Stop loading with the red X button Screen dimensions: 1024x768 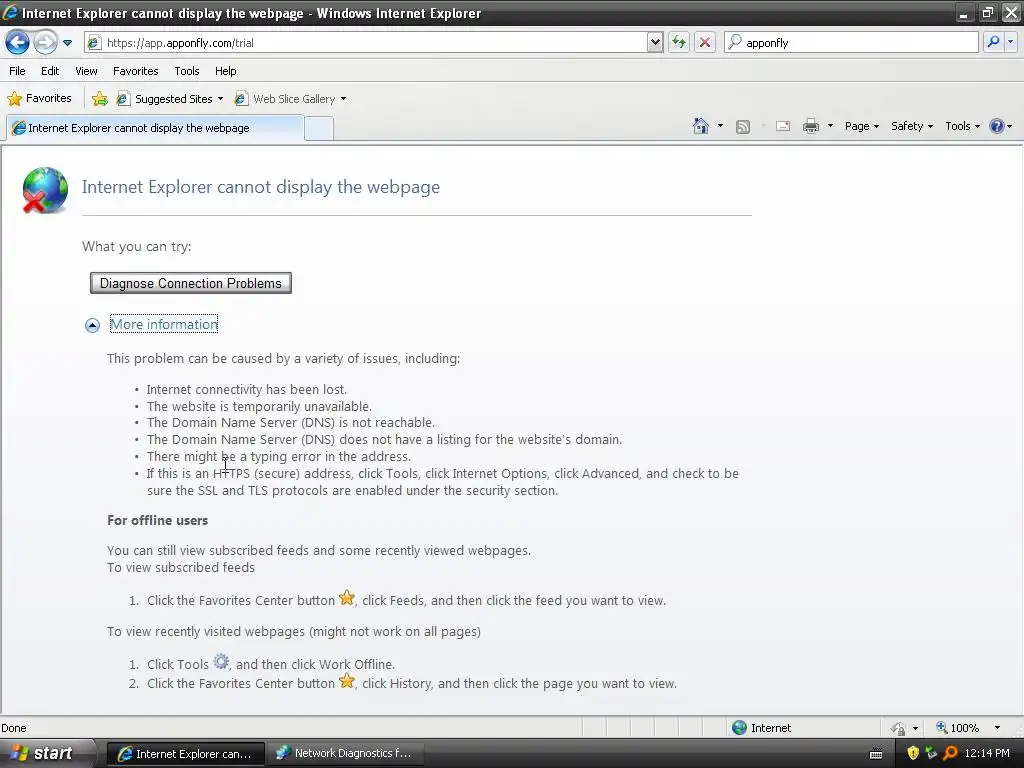[x=705, y=43]
